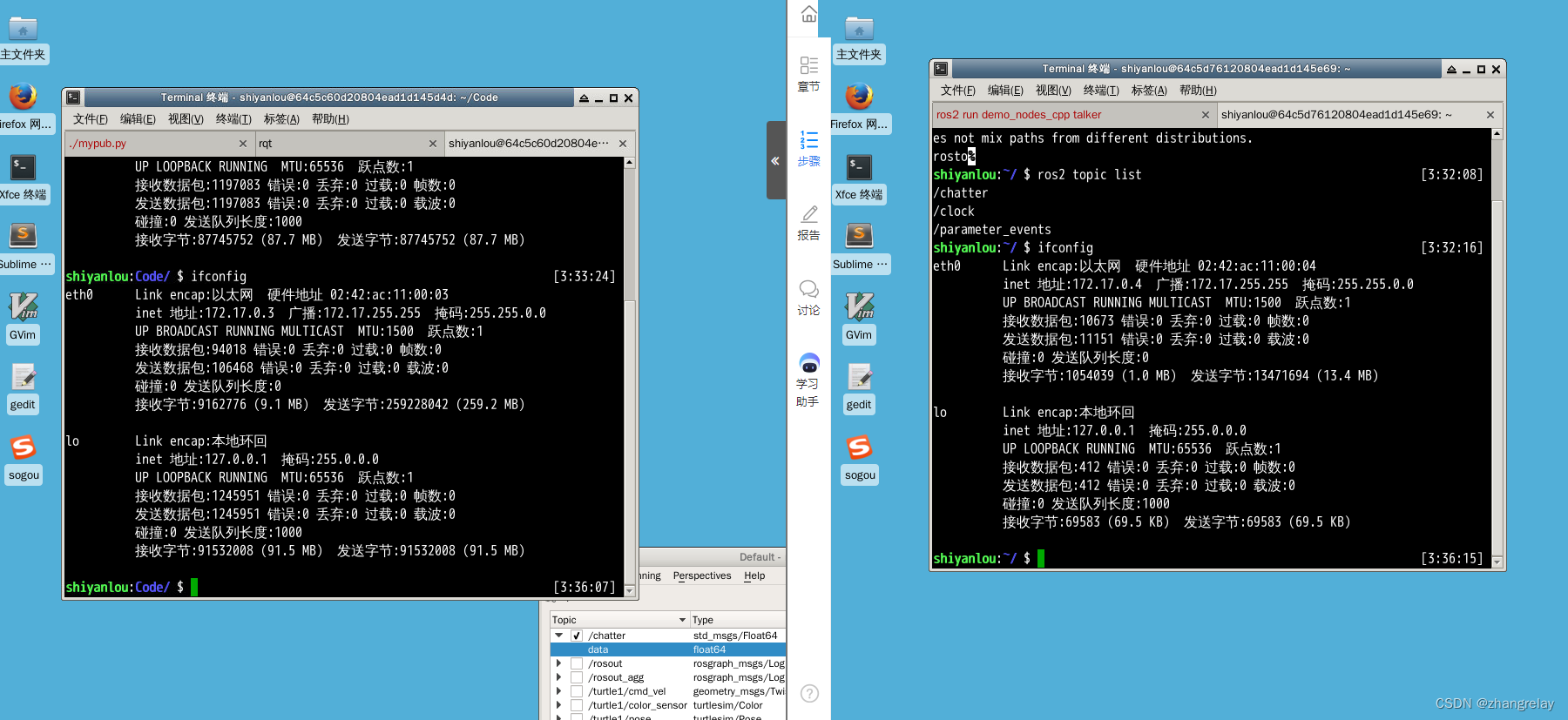Uncheck the /chatter topic checkbox
This screenshot has width=1568, height=720.
pos(577,636)
